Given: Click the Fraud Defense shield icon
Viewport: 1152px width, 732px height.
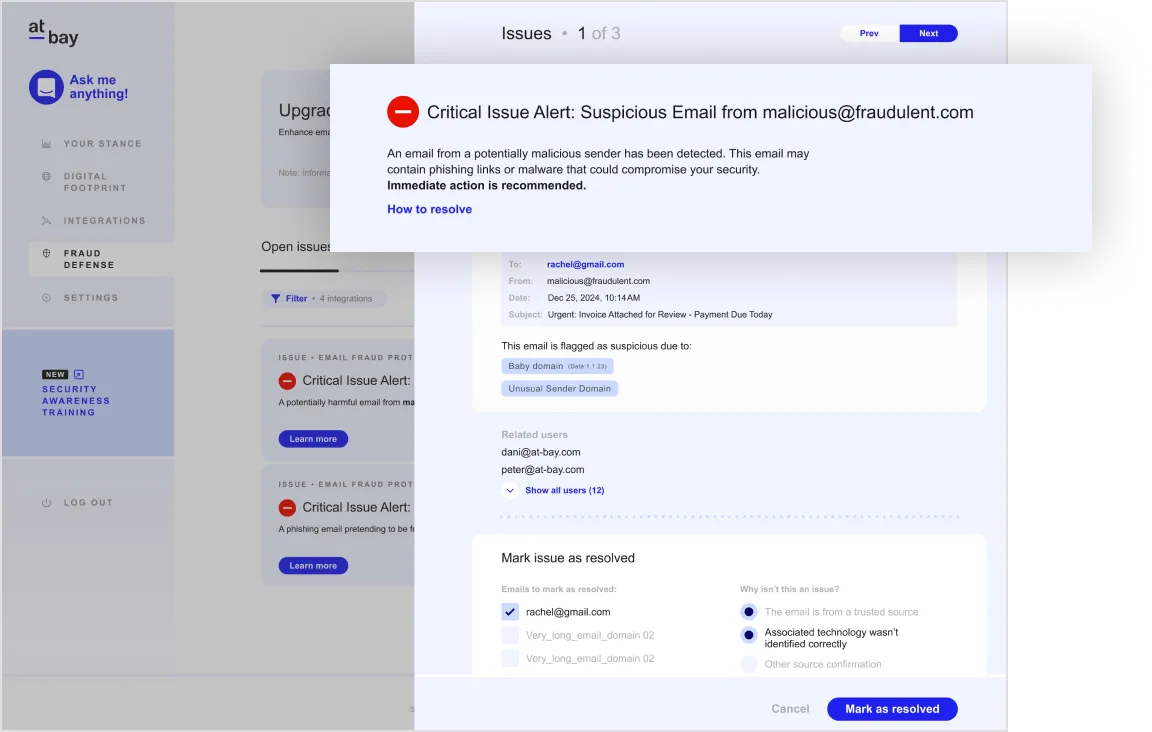Looking at the screenshot, I should click(x=46, y=254).
